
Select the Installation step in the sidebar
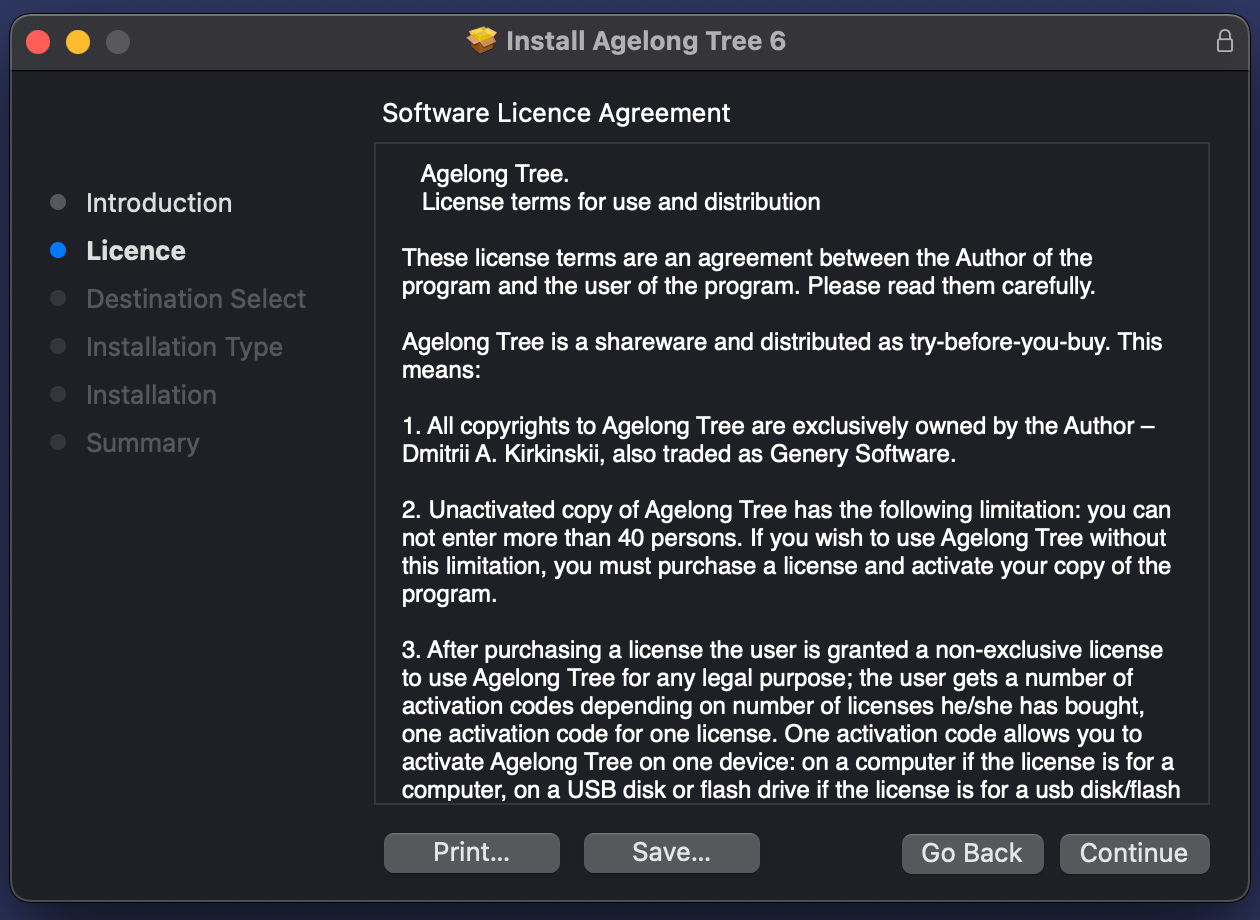[151, 395]
